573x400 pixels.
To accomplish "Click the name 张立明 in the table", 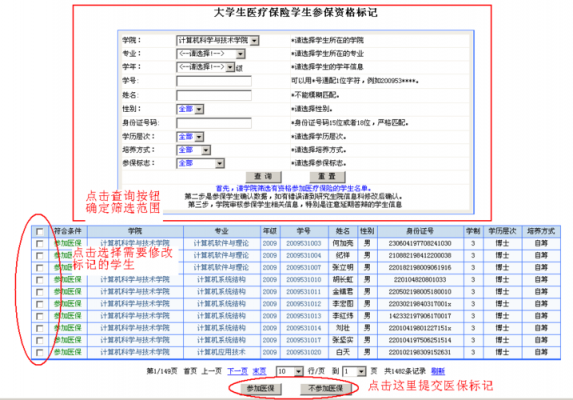I will coord(343,267).
